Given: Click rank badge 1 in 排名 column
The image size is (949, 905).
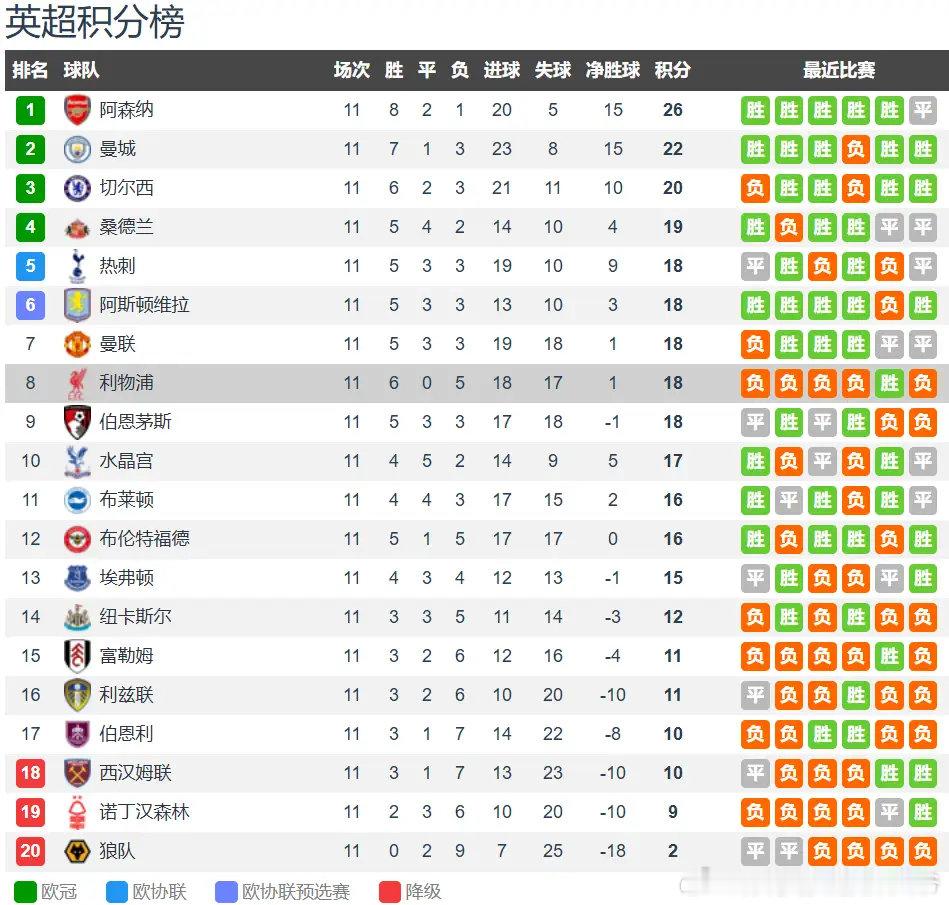Looking at the screenshot, I should pos(30,110).
